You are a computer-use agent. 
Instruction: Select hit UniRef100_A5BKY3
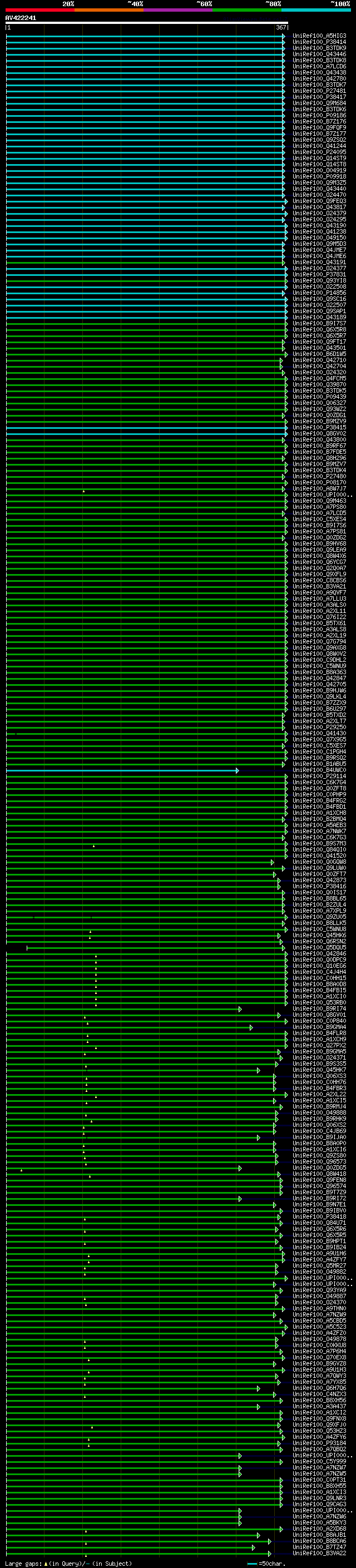(x=319, y=1522)
